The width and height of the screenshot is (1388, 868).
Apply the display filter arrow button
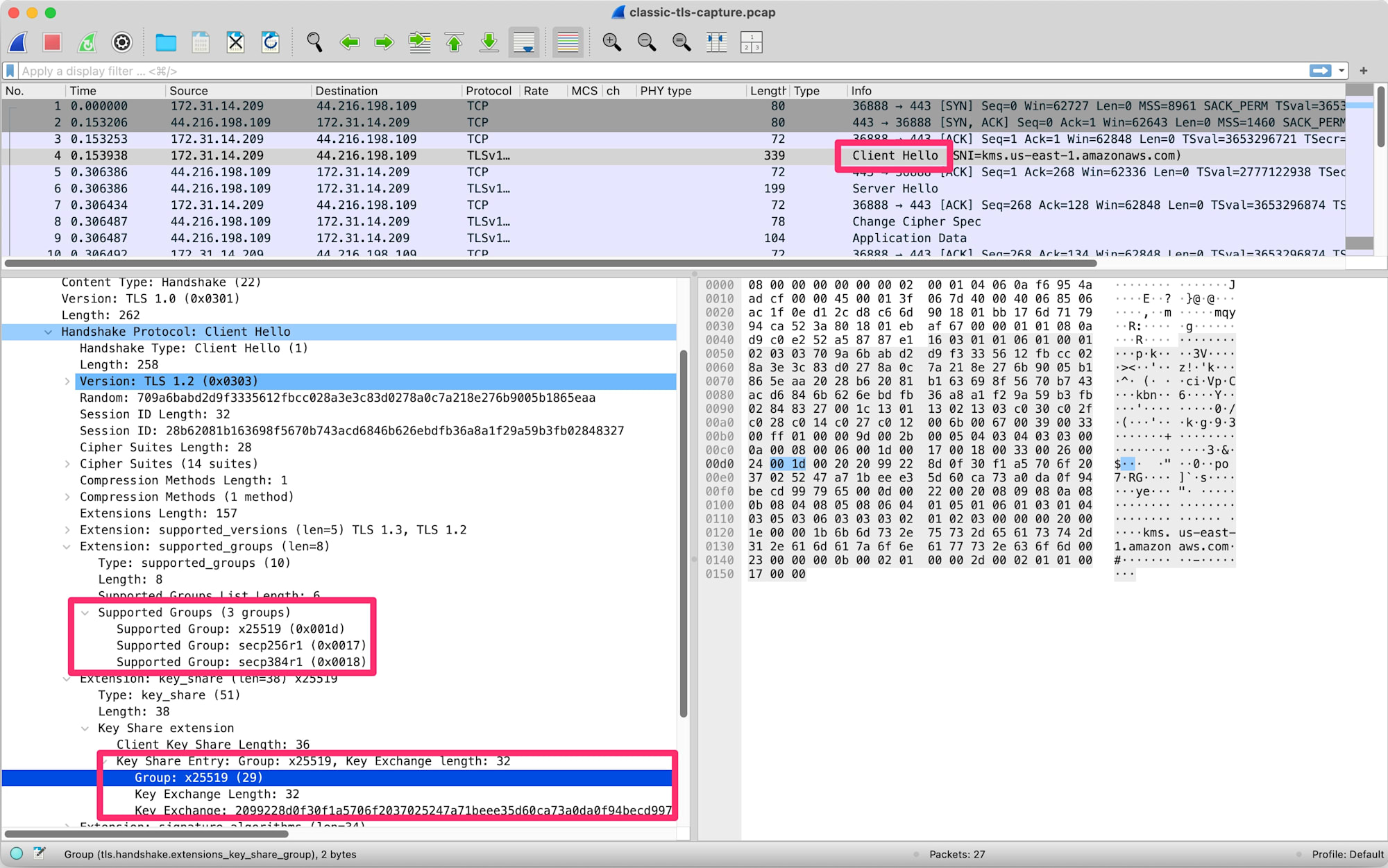(1320, 71)
